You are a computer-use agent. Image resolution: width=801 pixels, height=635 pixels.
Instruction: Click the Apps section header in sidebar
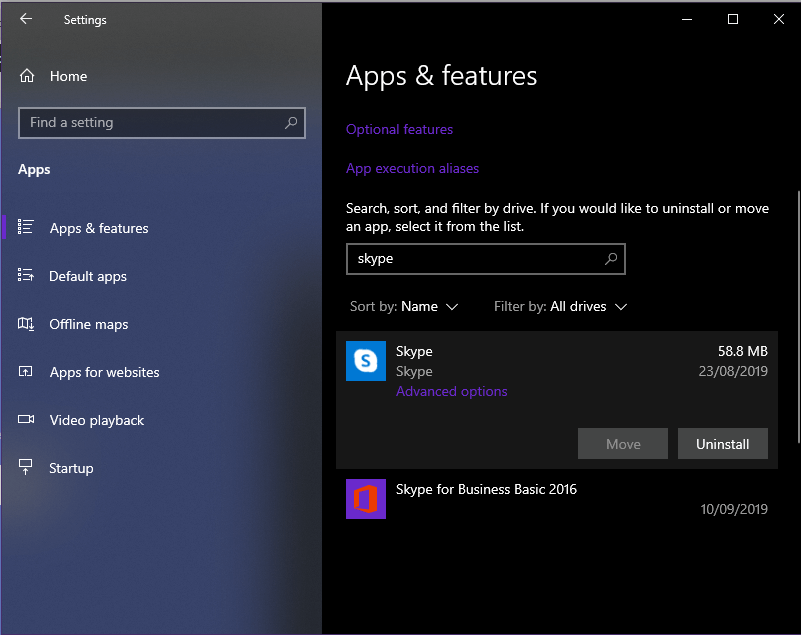click(x=34, y=170)
